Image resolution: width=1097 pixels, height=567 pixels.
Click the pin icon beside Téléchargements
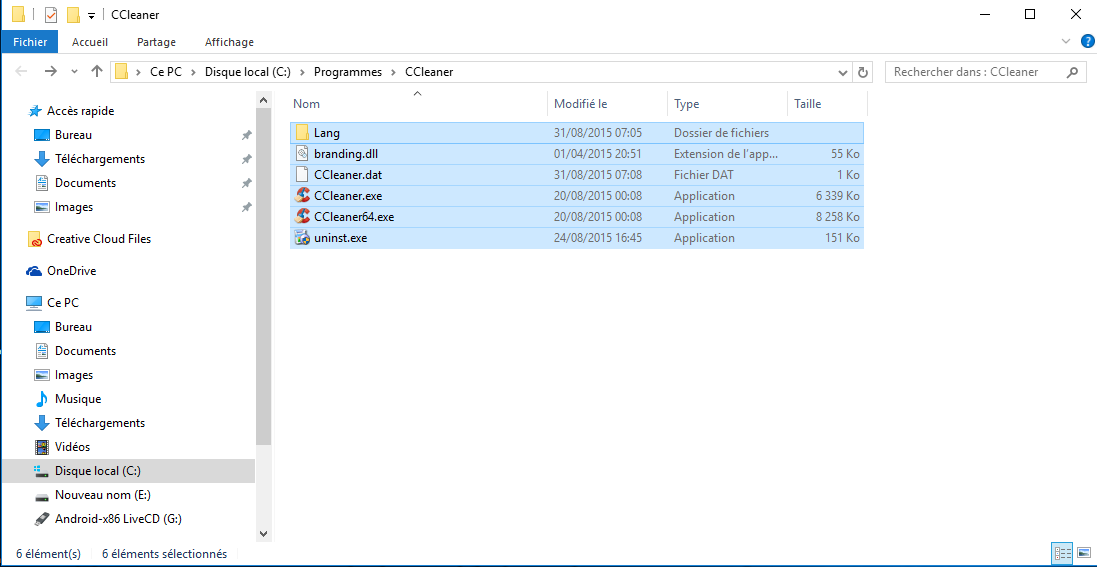[x=246, y=159]
